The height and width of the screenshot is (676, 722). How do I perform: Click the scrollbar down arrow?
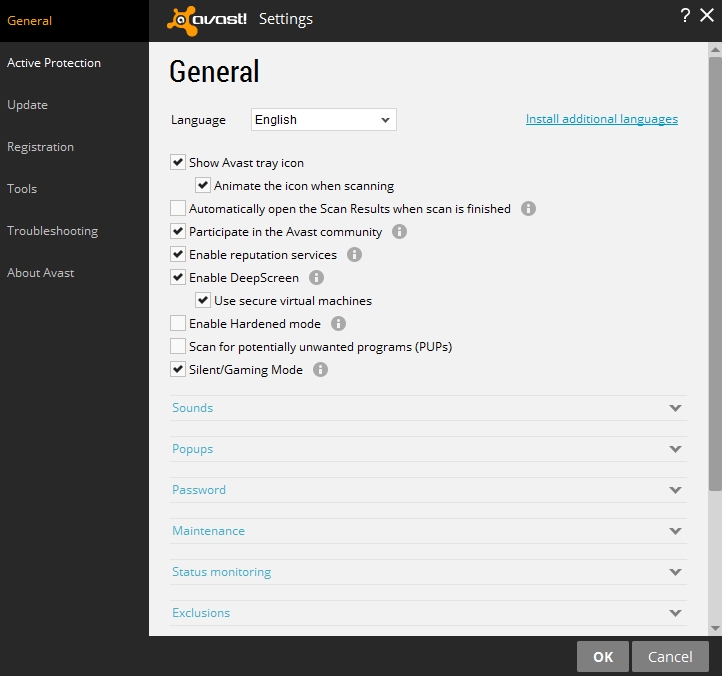715,628
